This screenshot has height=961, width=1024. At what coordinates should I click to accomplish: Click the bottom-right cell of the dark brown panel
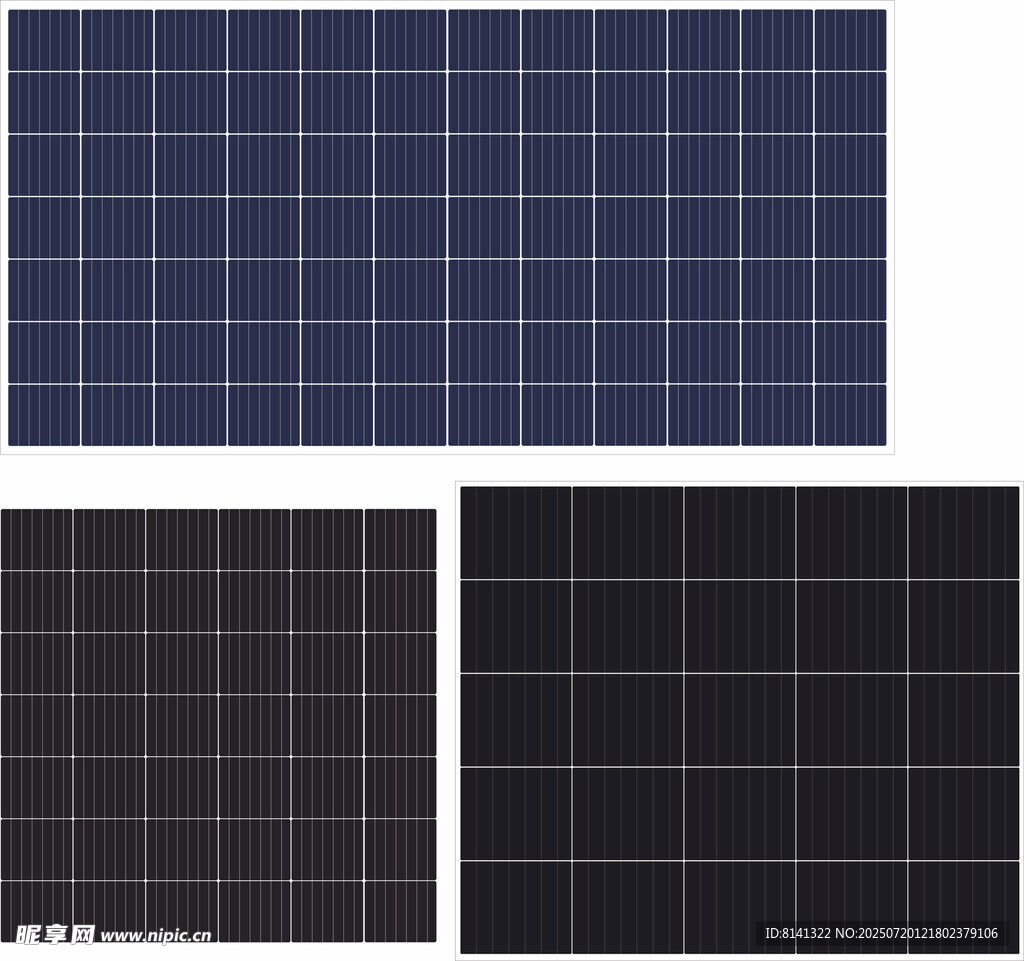(400, 911)
